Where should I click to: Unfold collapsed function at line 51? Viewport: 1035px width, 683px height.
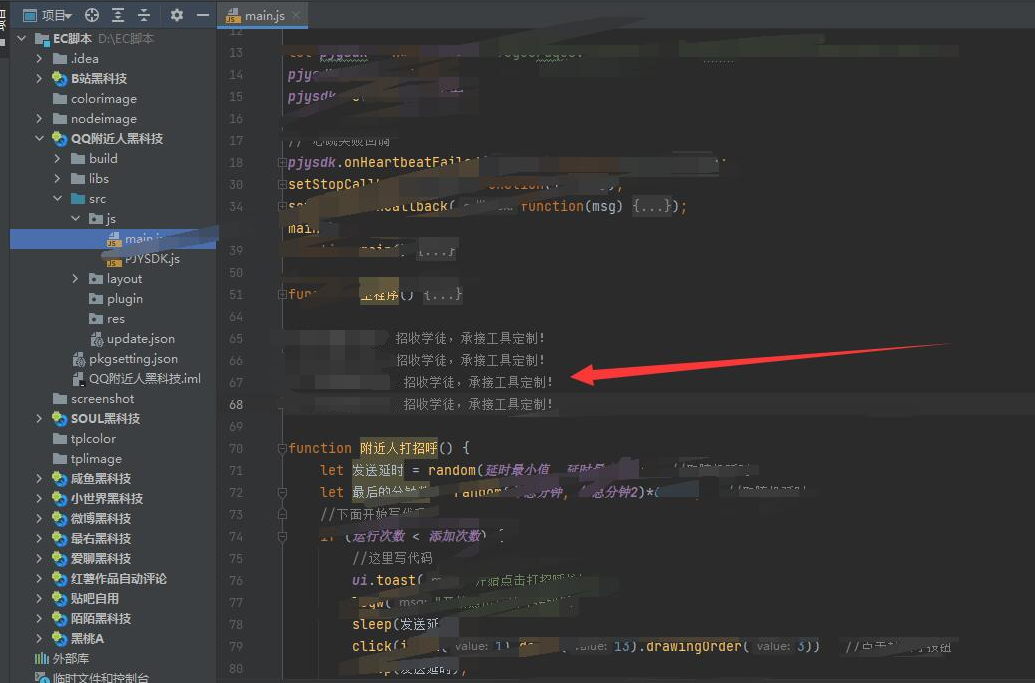point(282,294)
